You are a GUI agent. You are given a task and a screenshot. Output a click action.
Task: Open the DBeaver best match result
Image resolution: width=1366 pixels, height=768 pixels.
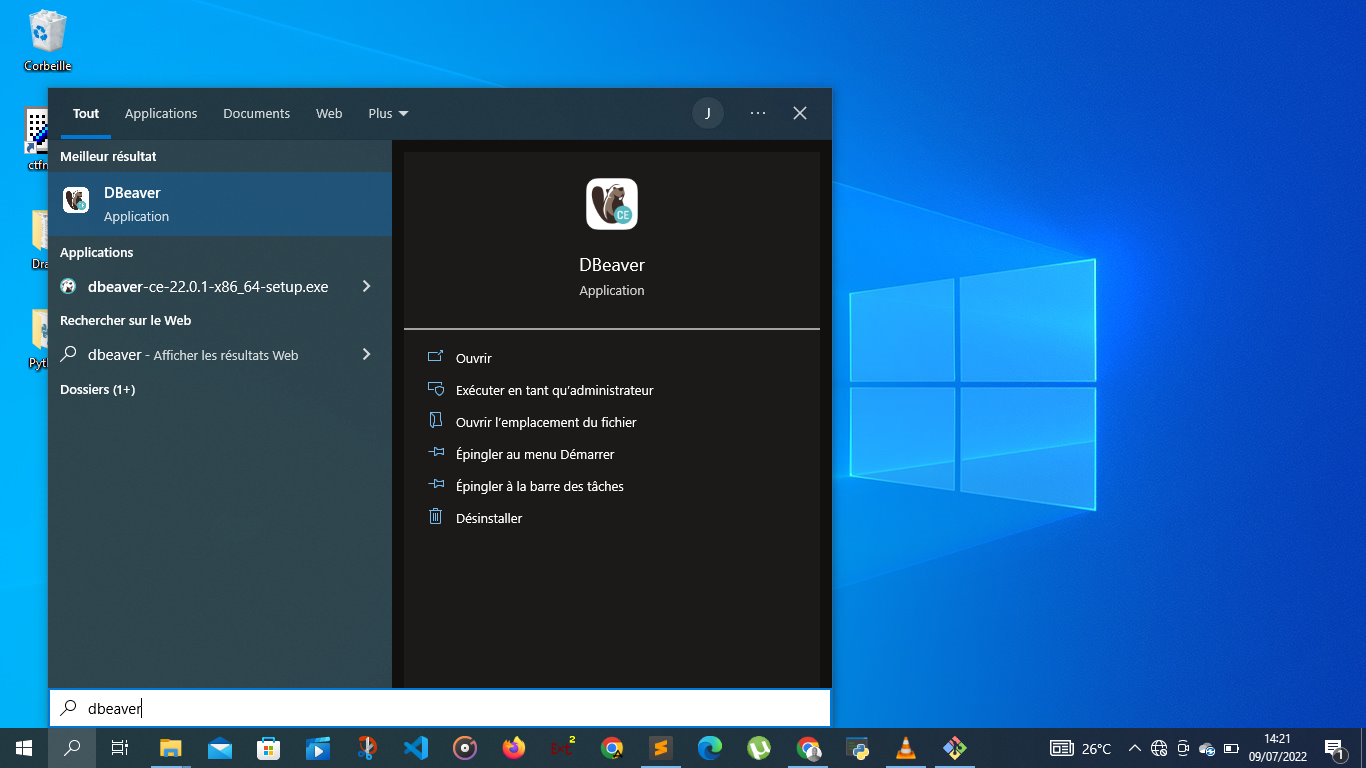coord(220,204)
